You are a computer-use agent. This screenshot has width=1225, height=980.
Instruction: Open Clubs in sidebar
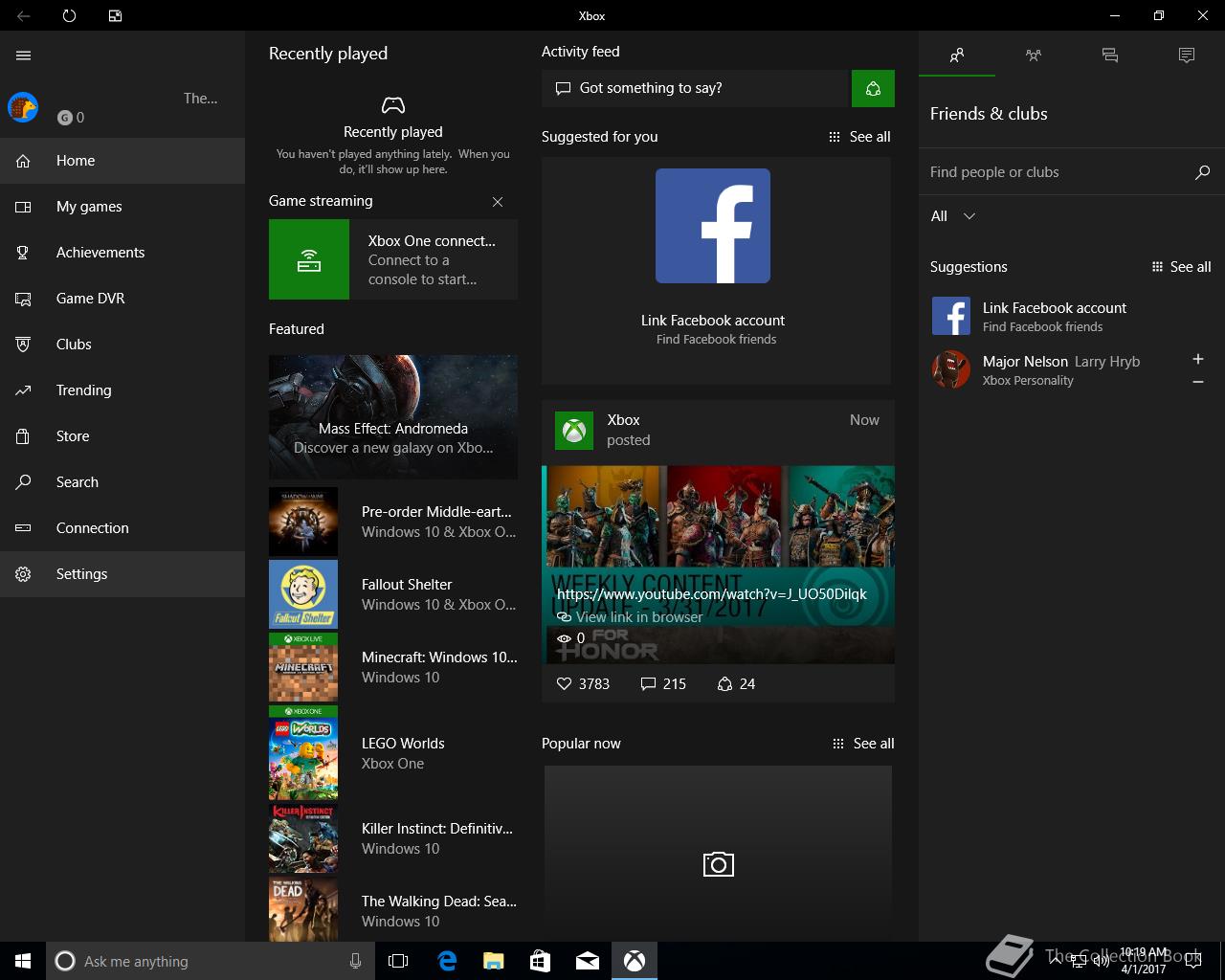click(122, 345)
